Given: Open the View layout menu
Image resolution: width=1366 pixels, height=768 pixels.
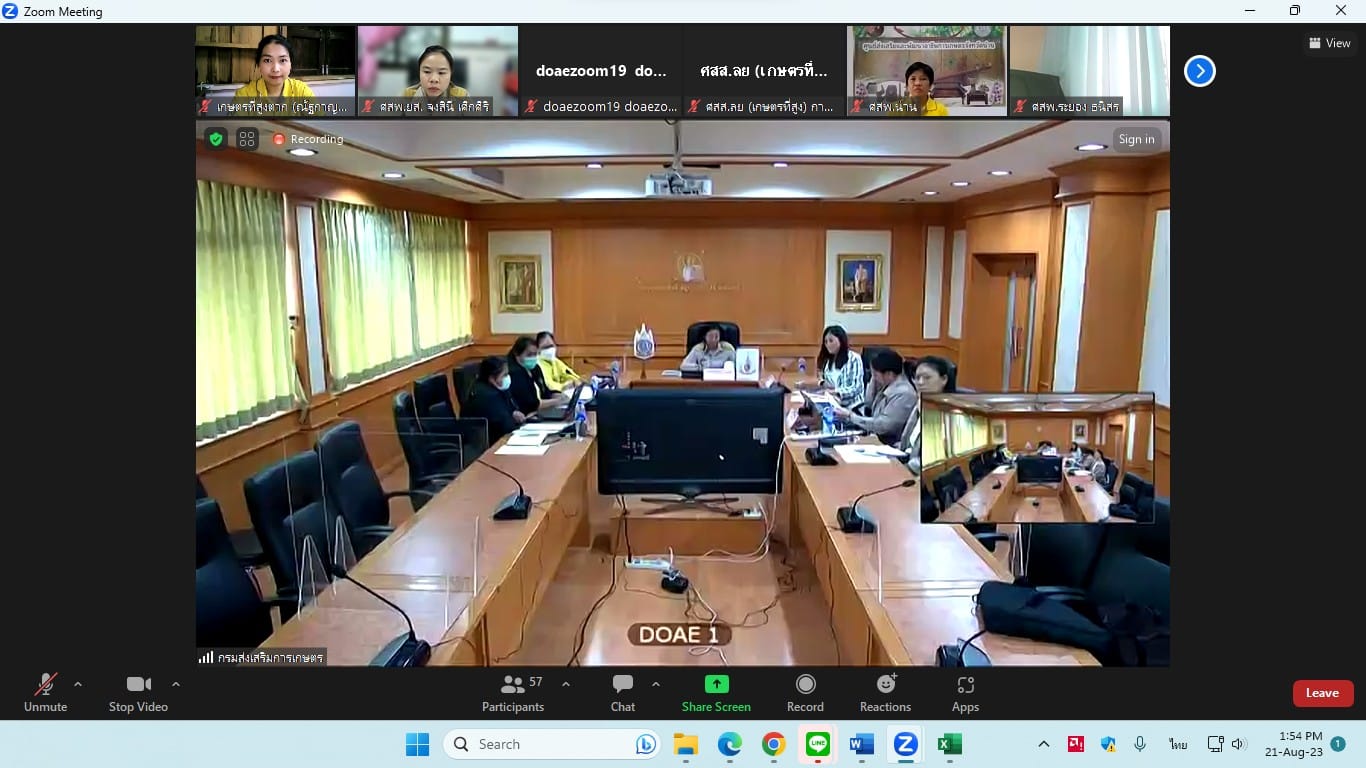Looking at the screenshot, I should tap(1330, 43).
